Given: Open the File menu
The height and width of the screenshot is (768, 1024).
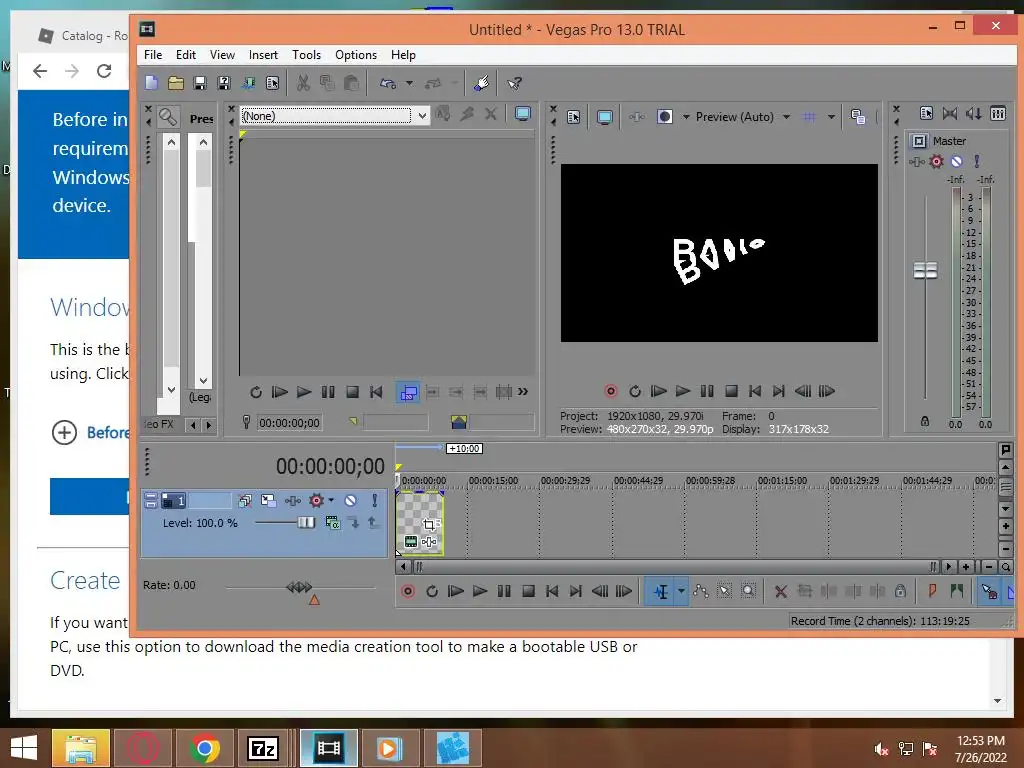Looking at the screenshot, I should 153,55.
